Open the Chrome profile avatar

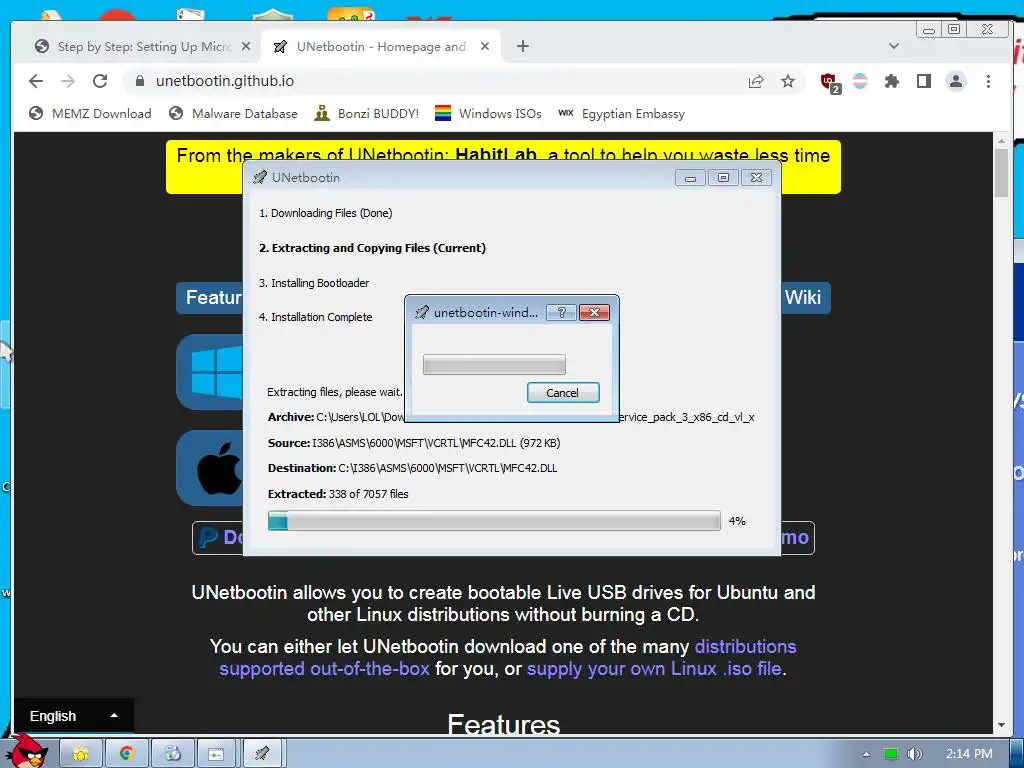point(956,81)
